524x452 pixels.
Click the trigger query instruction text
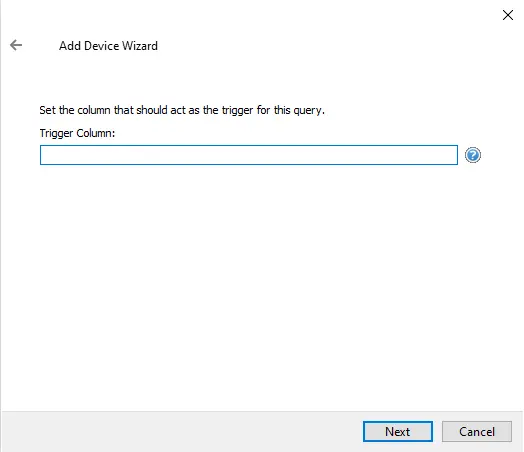tap(182, 110)
